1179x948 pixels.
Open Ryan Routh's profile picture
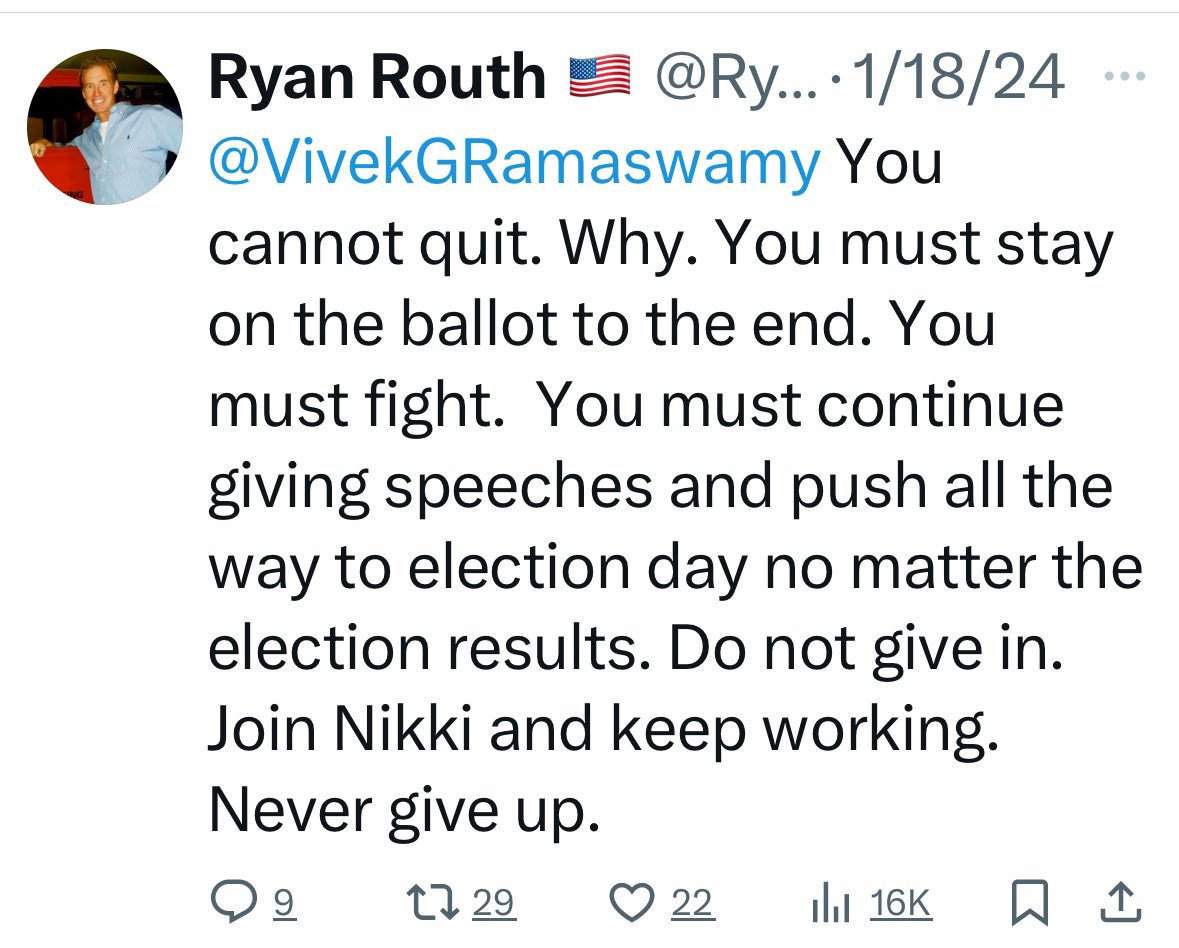coord(104,127)
